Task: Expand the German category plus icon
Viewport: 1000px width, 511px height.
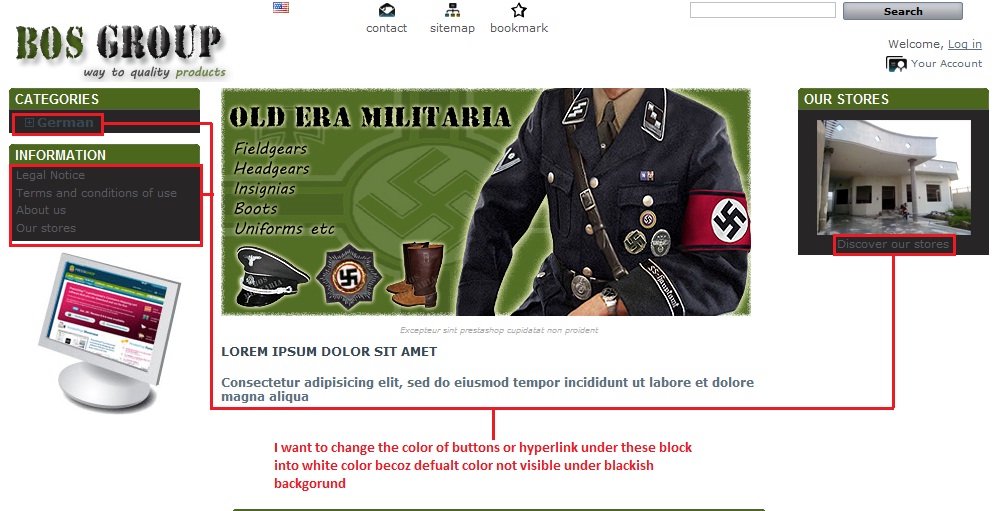Action: click(29, 122)
